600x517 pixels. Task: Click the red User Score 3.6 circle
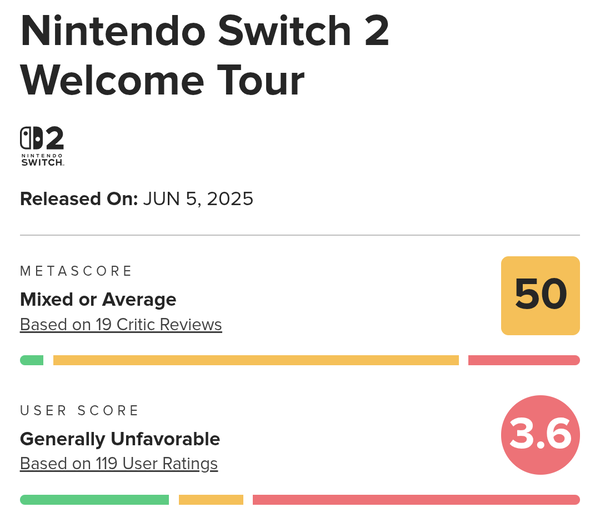point(540,435)
